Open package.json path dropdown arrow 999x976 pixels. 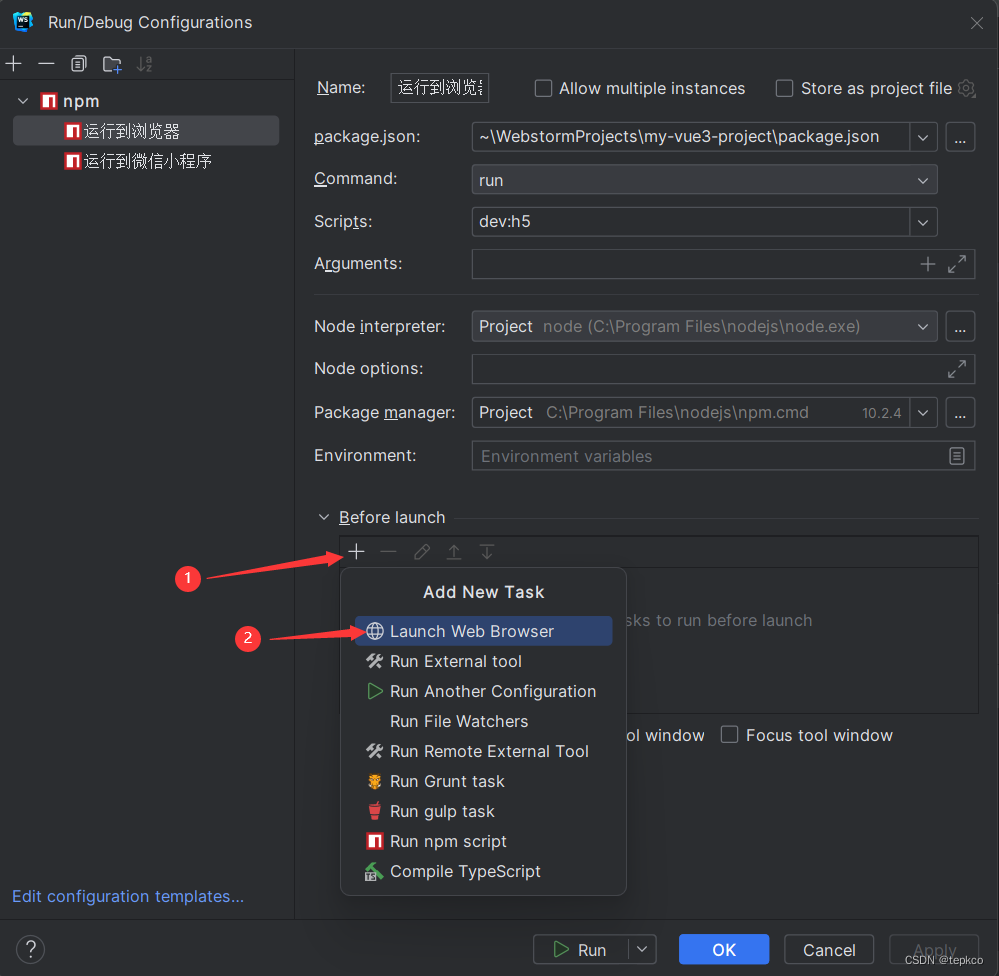(923, 137)
